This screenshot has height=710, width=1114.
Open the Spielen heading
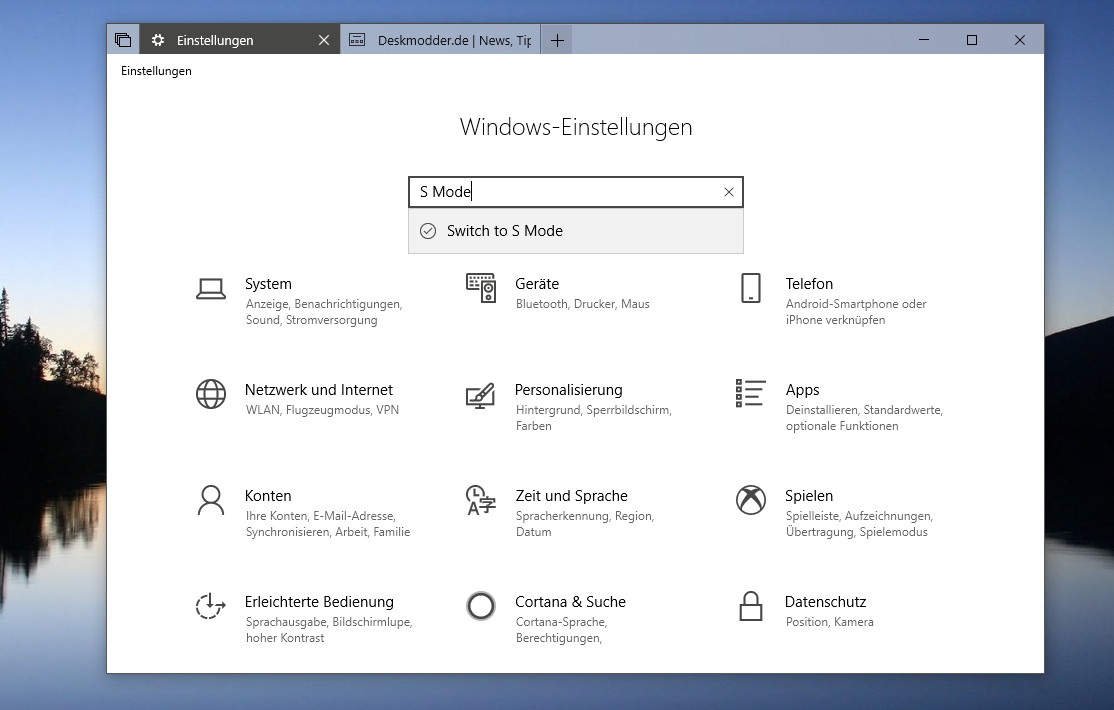(809, 495)
